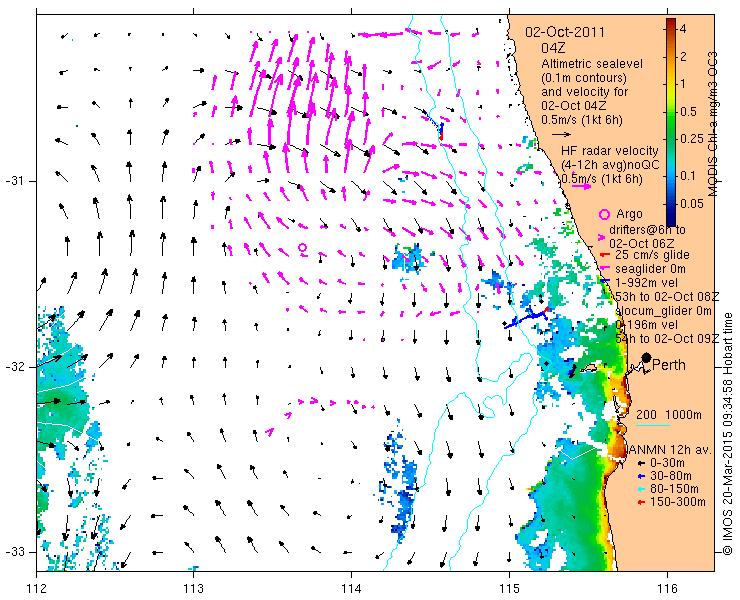Click the light blue colorbar band near 0.1
Screen dimensions: 740x600
[x=671, y=176]
